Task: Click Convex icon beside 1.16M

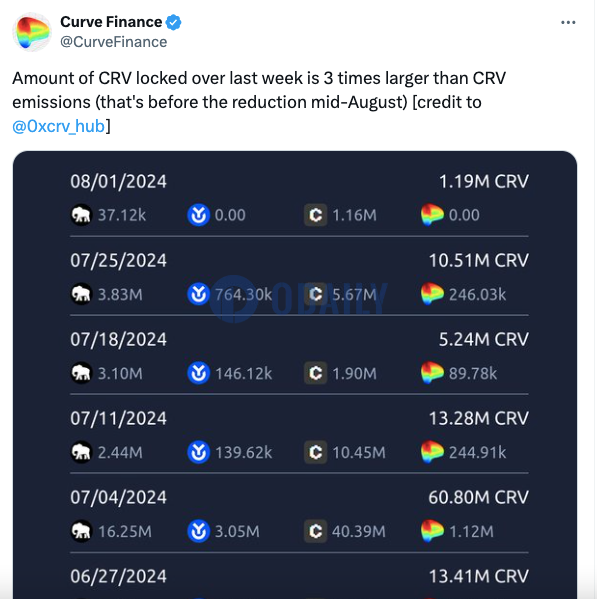Action: pos(315,215)
